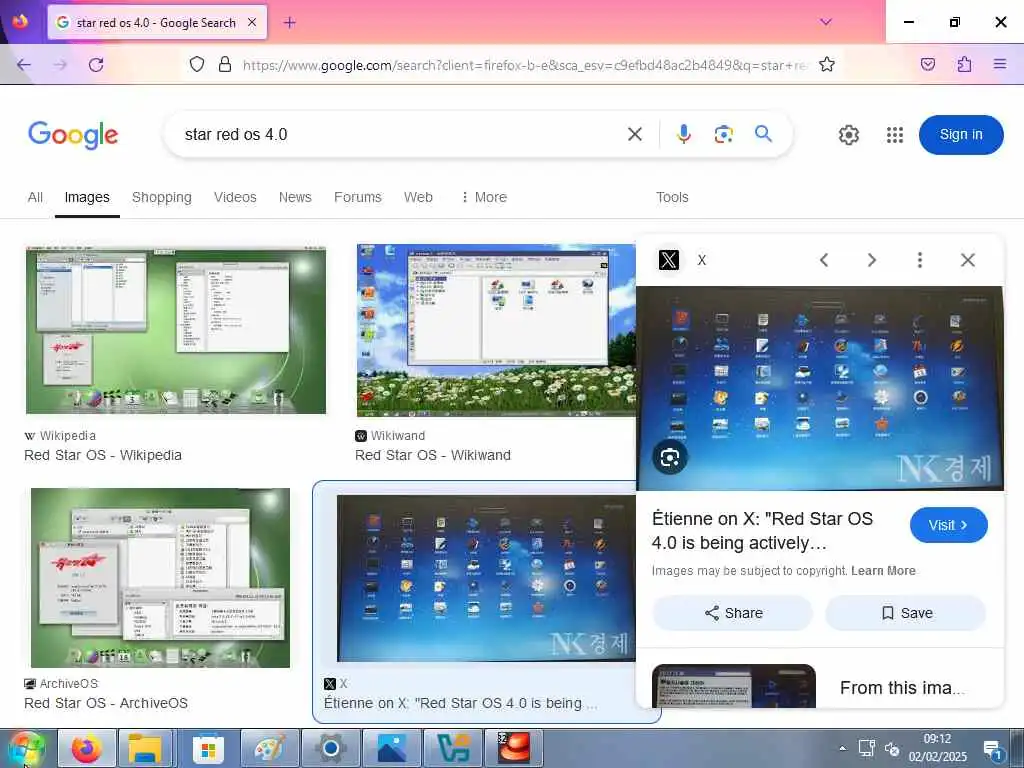Click the Sign in button
Screen dimensions: 1024x768
[x=961, y=135]
